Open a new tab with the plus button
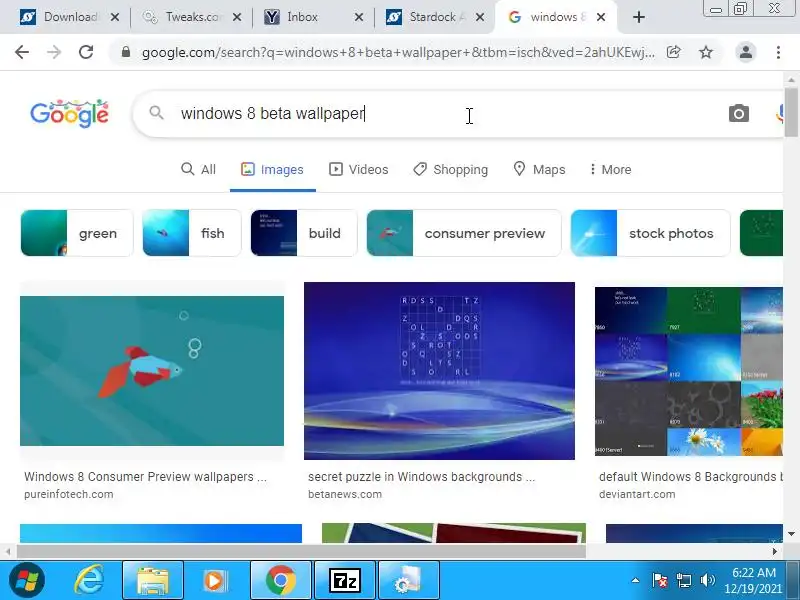The height and width of the screenshot is (600, 800). [x=638, y=17]
